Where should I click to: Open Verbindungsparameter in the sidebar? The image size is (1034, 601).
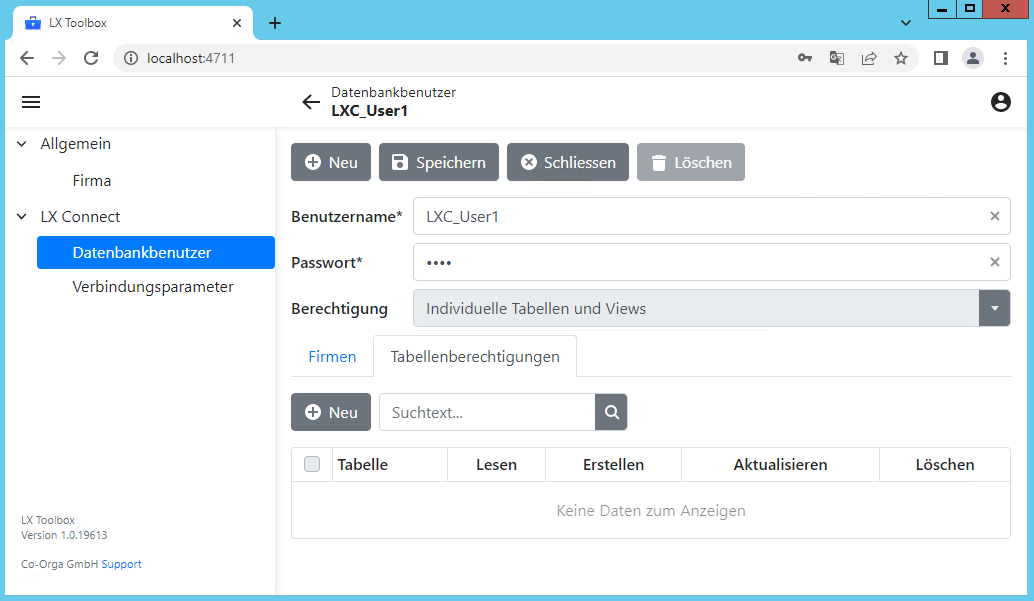point(153,287)
